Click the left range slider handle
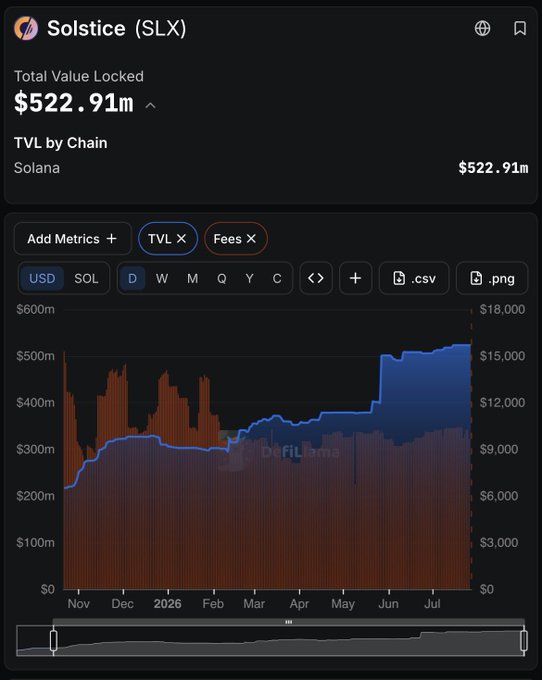Viewport: 542px width, 680px height. point(54,641)
